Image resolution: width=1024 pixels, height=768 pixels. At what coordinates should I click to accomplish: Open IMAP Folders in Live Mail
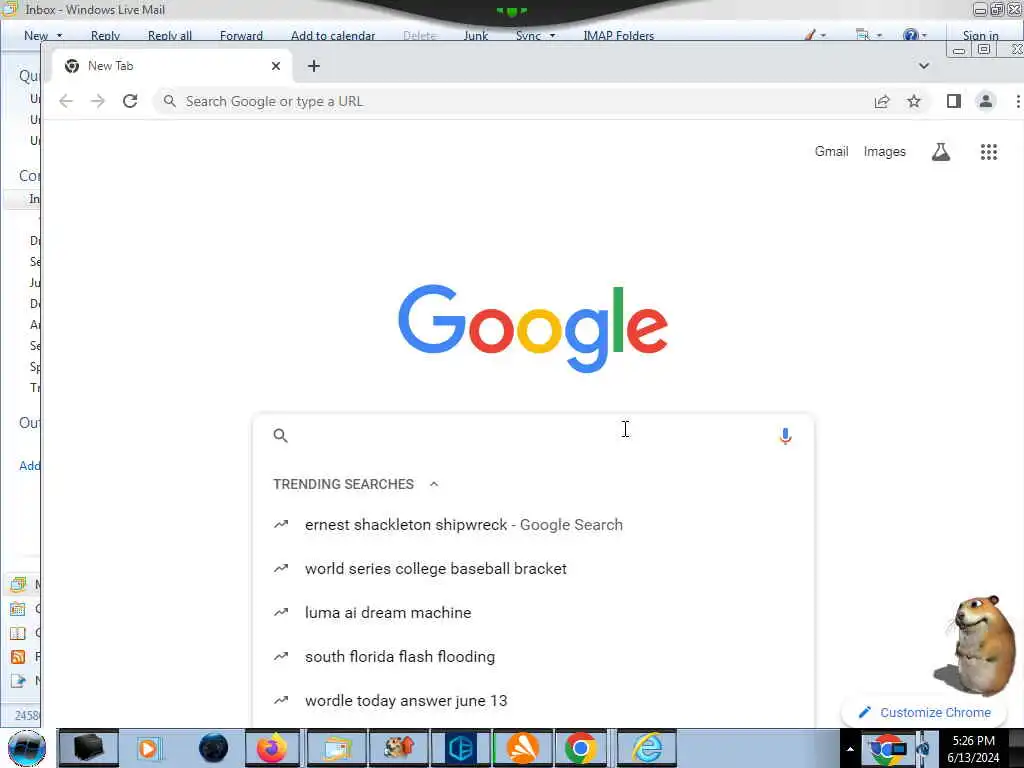618,36
